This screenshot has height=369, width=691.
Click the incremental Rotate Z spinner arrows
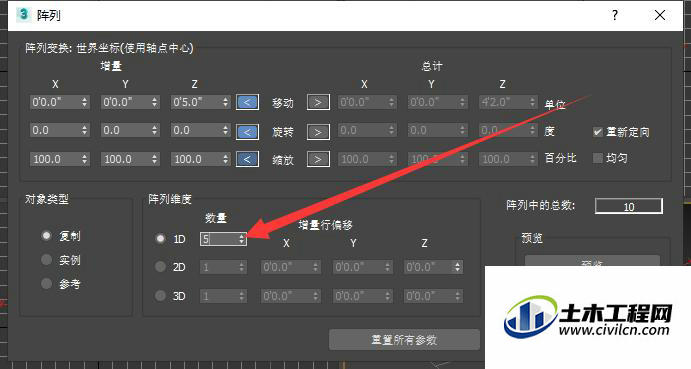(x=226, y=130)
